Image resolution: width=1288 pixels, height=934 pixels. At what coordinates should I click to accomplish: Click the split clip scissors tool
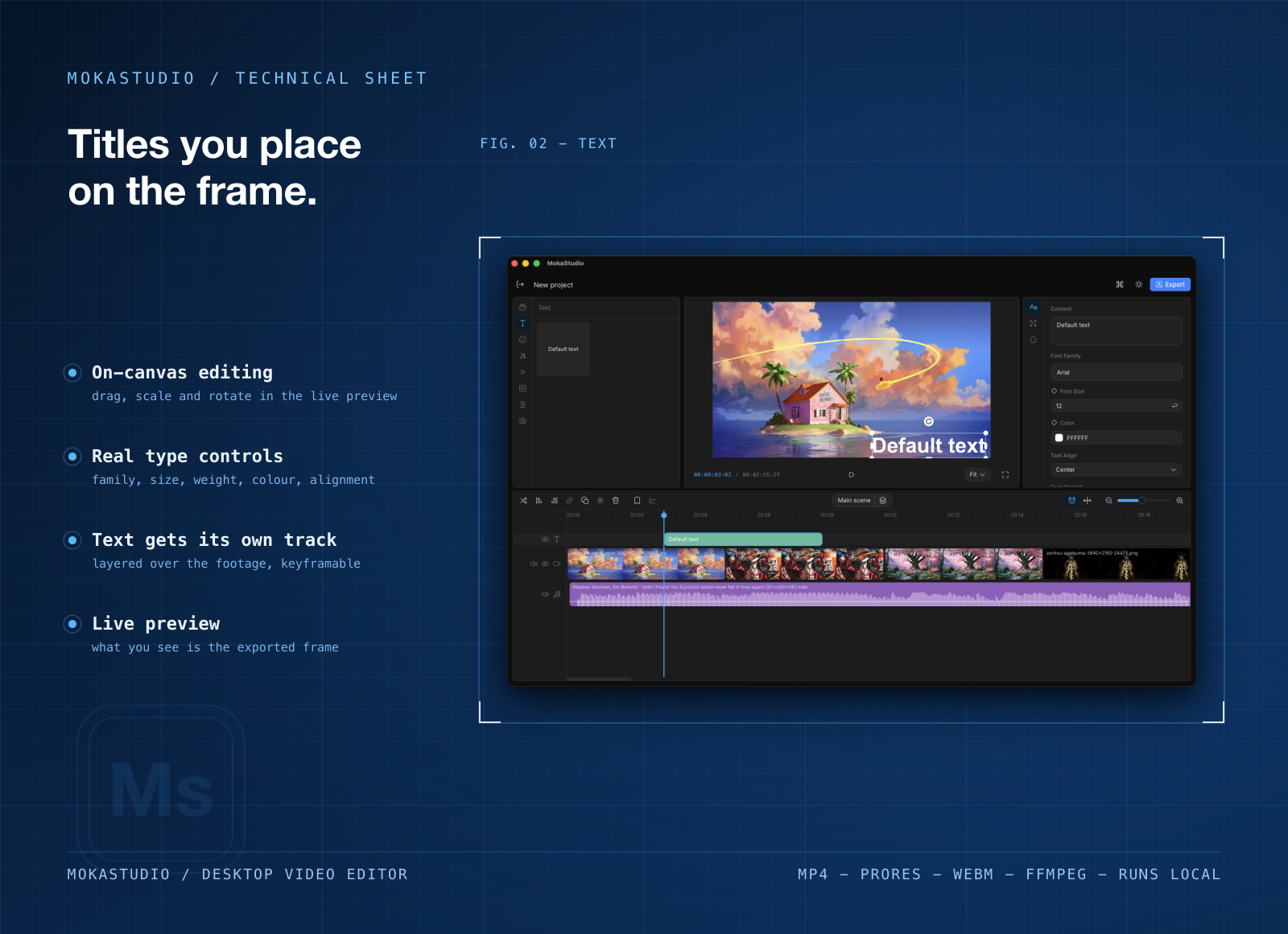click(x=523, y=500)
